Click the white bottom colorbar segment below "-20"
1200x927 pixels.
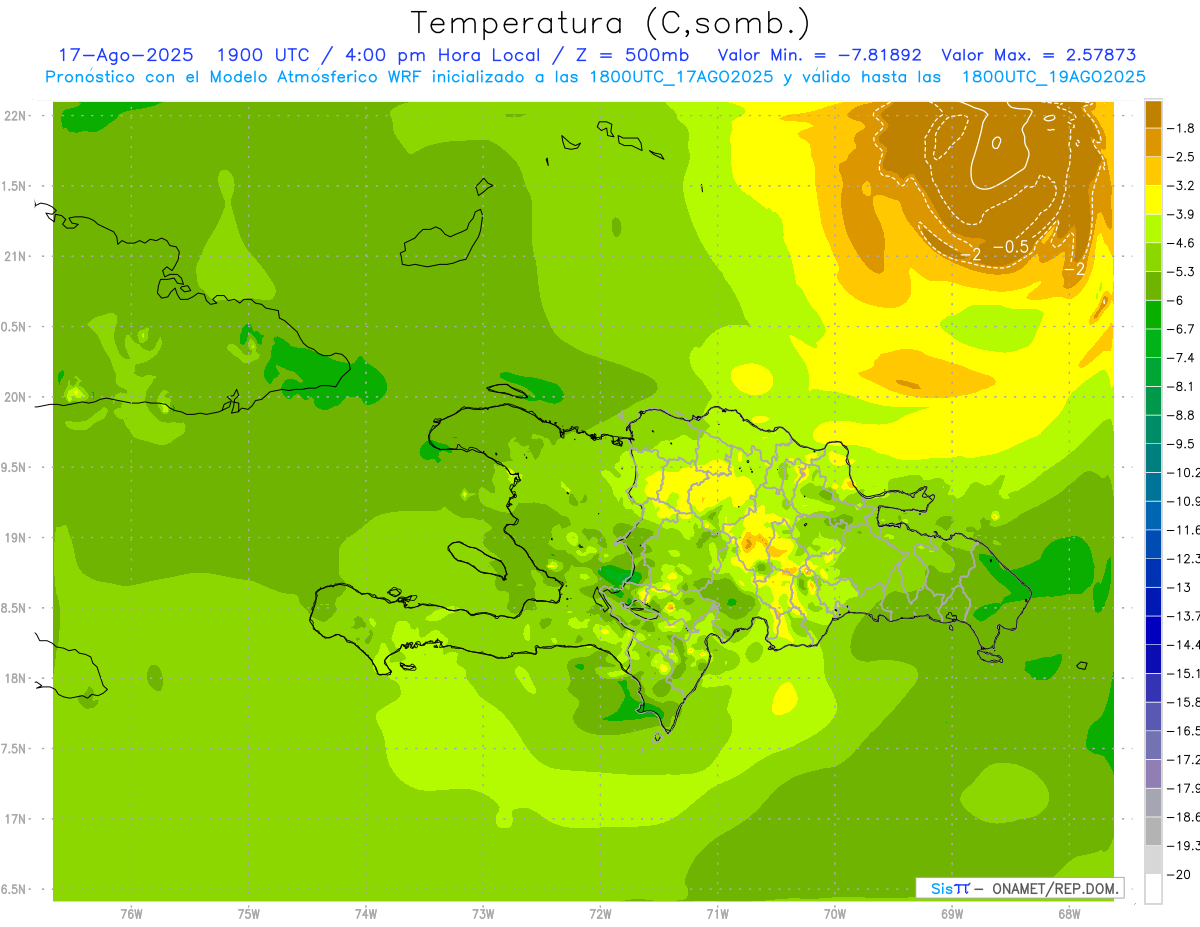(x=1153, y=888)
